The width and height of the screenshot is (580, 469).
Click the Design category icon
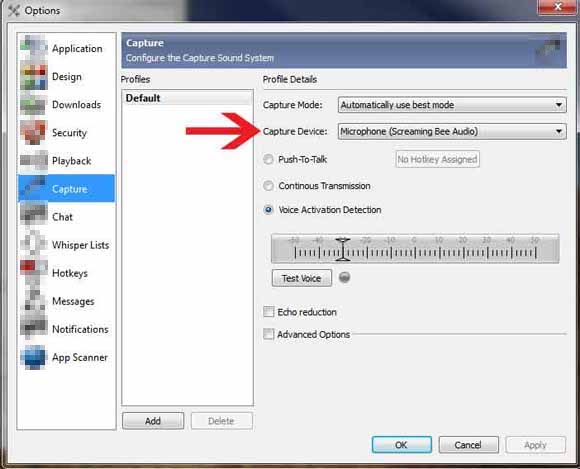34,77
